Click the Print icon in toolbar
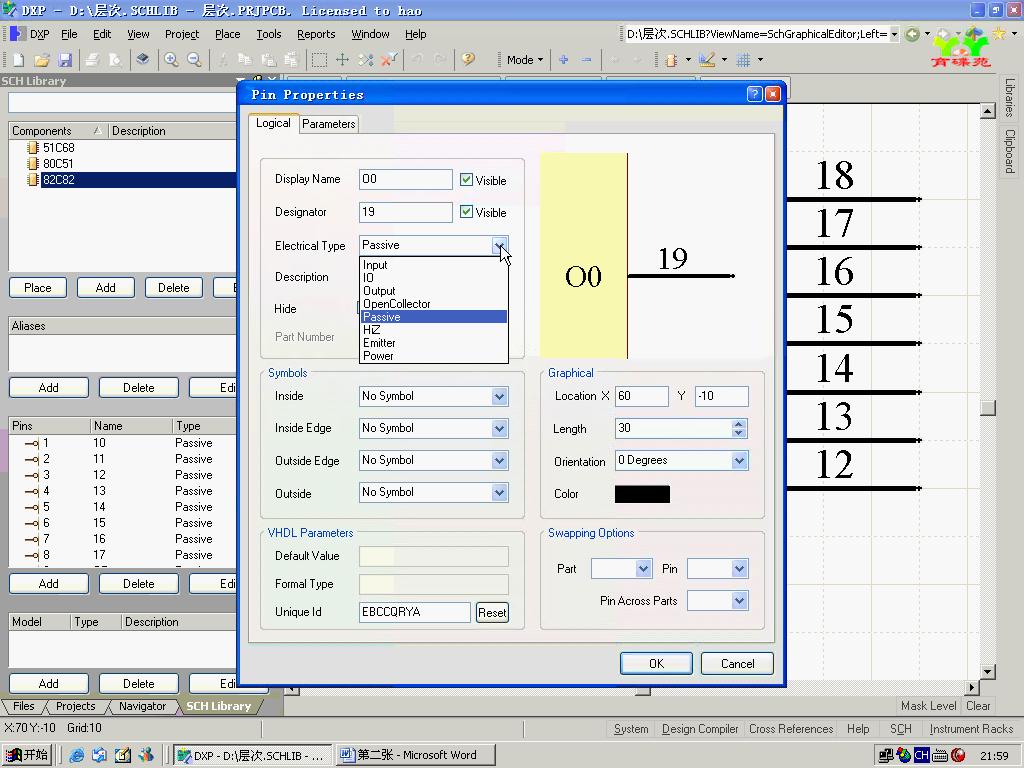Screen dimensions: 1024x768 click(x=92, y=60)
